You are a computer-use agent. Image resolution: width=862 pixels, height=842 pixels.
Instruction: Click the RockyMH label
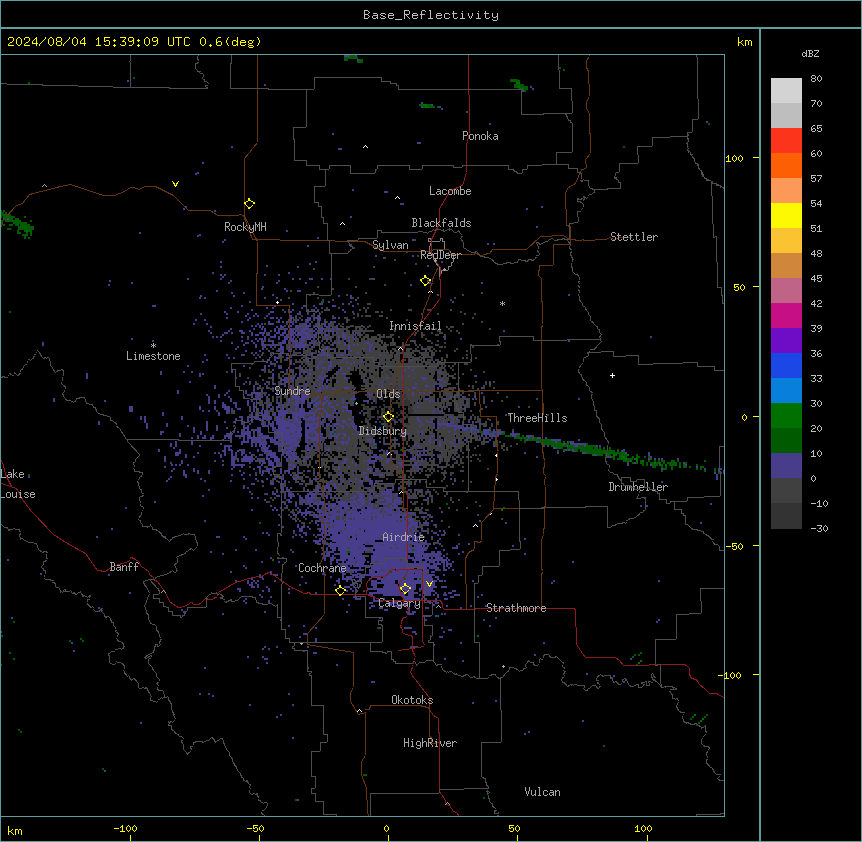(x=245, y=227)
